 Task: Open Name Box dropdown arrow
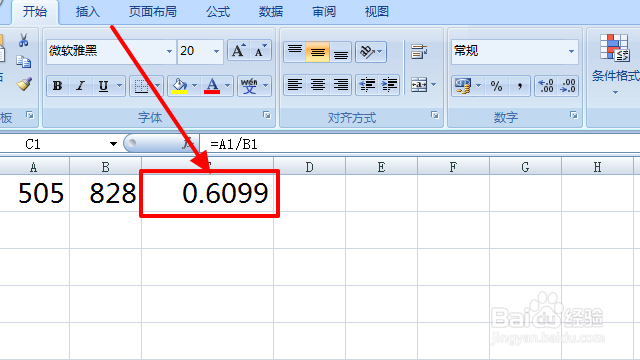pos(113,144)
